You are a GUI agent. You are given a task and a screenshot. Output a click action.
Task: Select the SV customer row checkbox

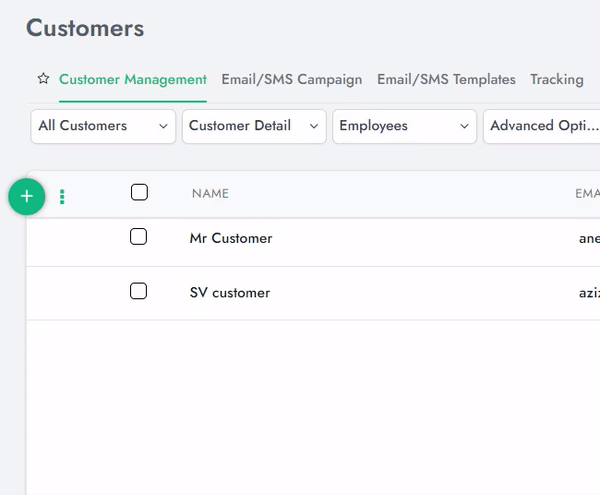139,291
